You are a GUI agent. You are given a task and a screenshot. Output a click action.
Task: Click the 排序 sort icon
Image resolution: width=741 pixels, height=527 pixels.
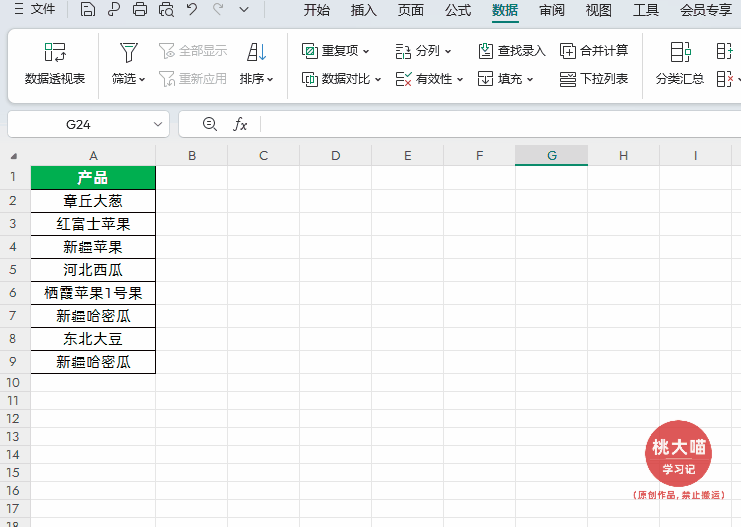click(x=257, y=52)
